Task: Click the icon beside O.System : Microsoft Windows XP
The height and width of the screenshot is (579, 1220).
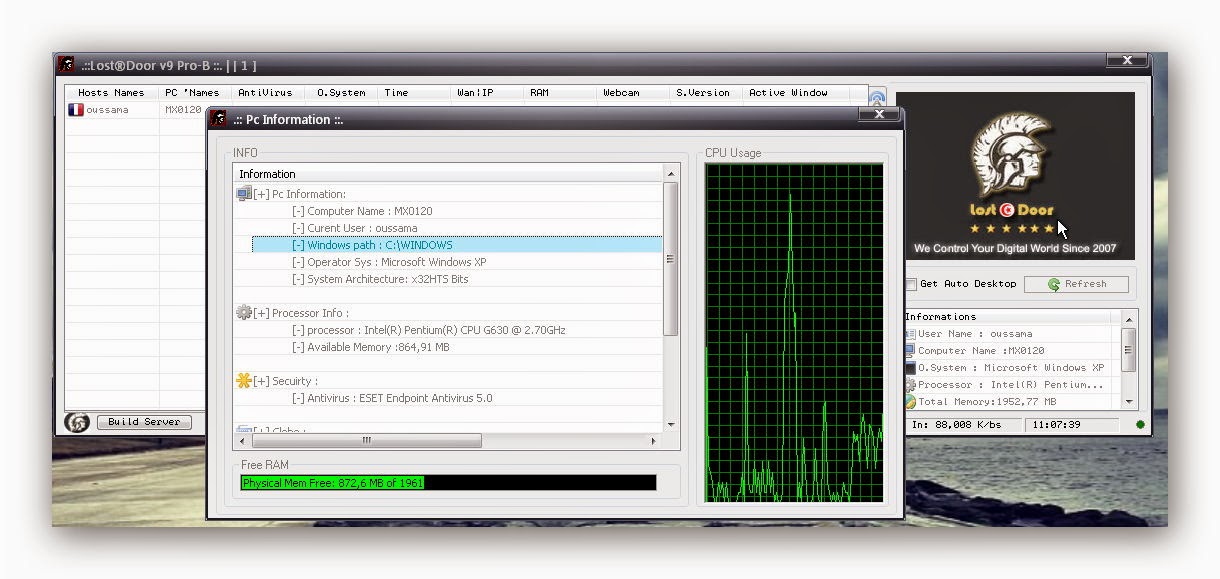Action: click(910, 368)
